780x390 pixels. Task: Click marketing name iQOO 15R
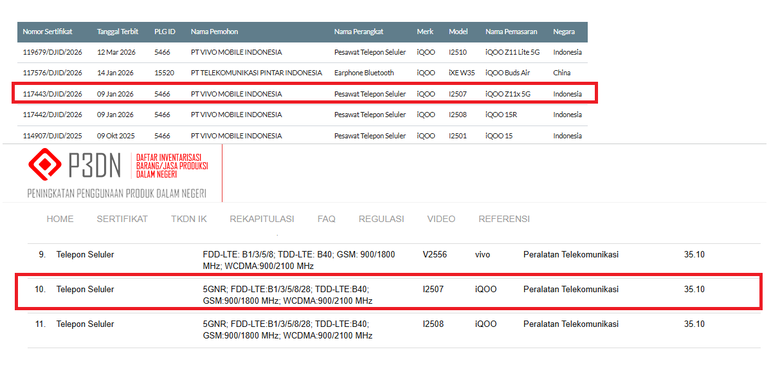(501, 114)
